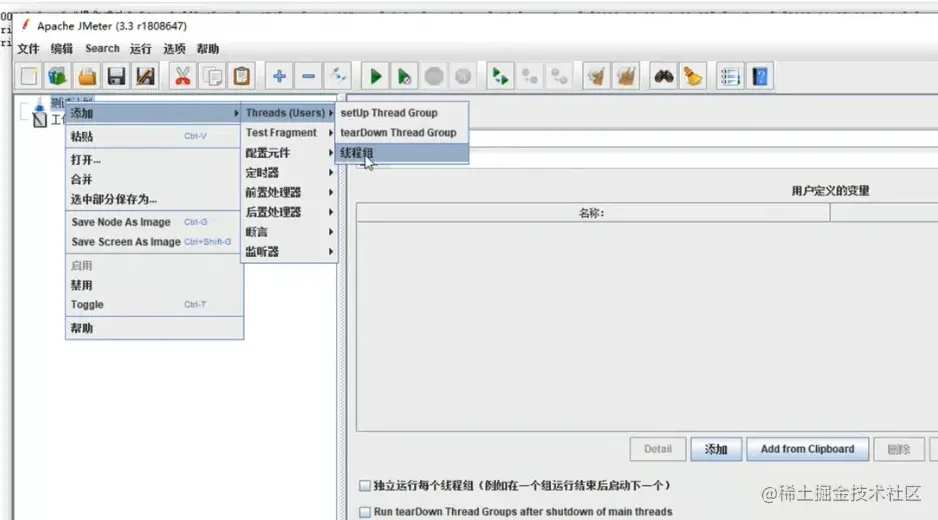
Task: Select the test plan tree node icon
Action: tap(40, 104)
